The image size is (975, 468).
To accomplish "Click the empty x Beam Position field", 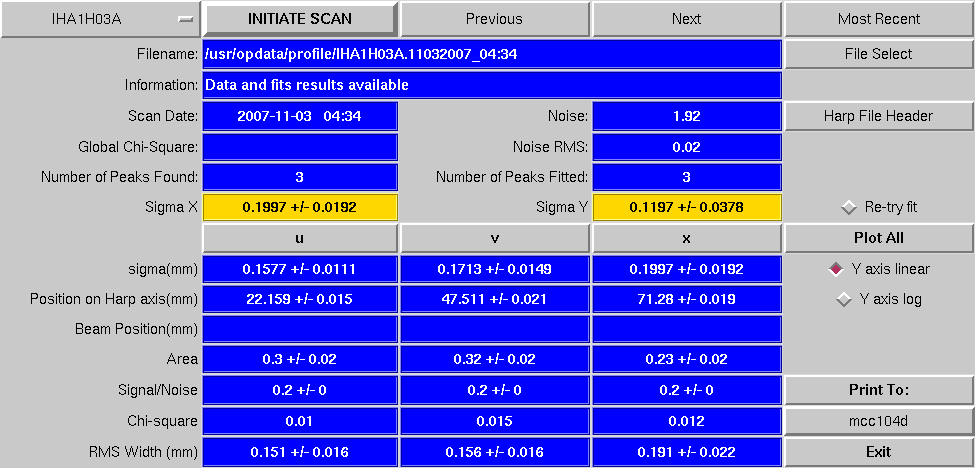I will point(686,329).
